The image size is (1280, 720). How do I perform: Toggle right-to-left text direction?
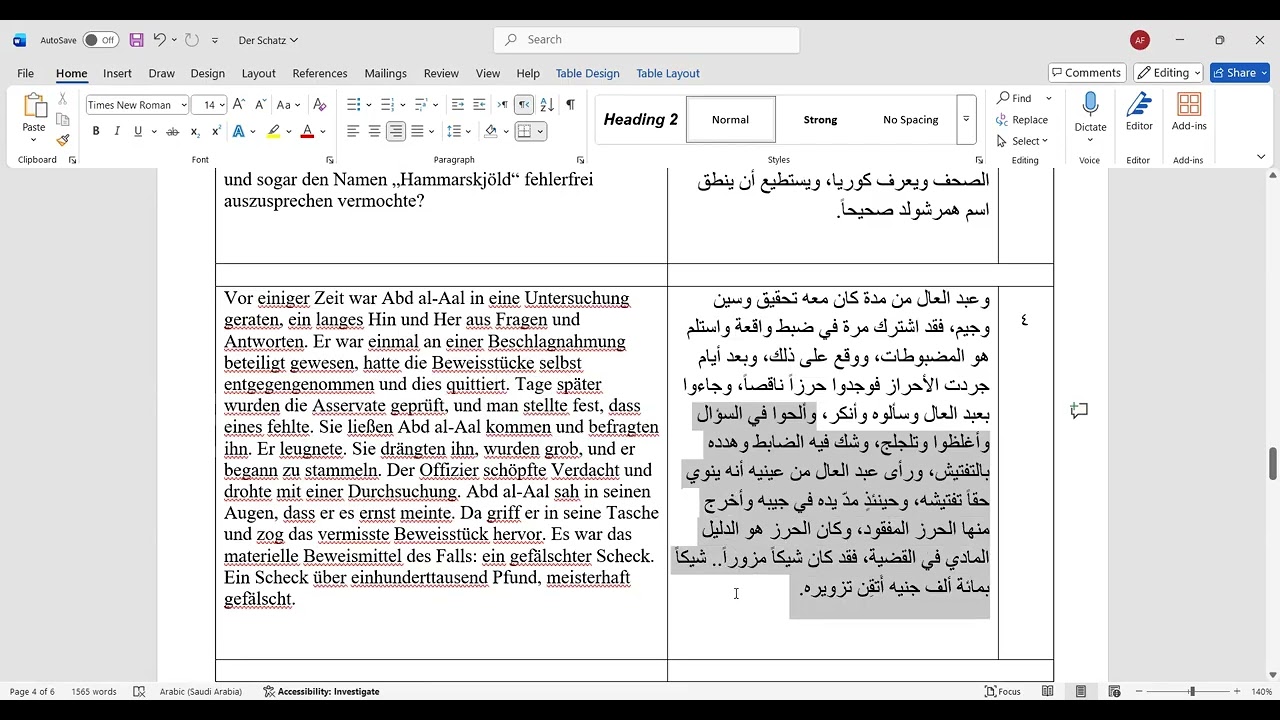point(523,105)
